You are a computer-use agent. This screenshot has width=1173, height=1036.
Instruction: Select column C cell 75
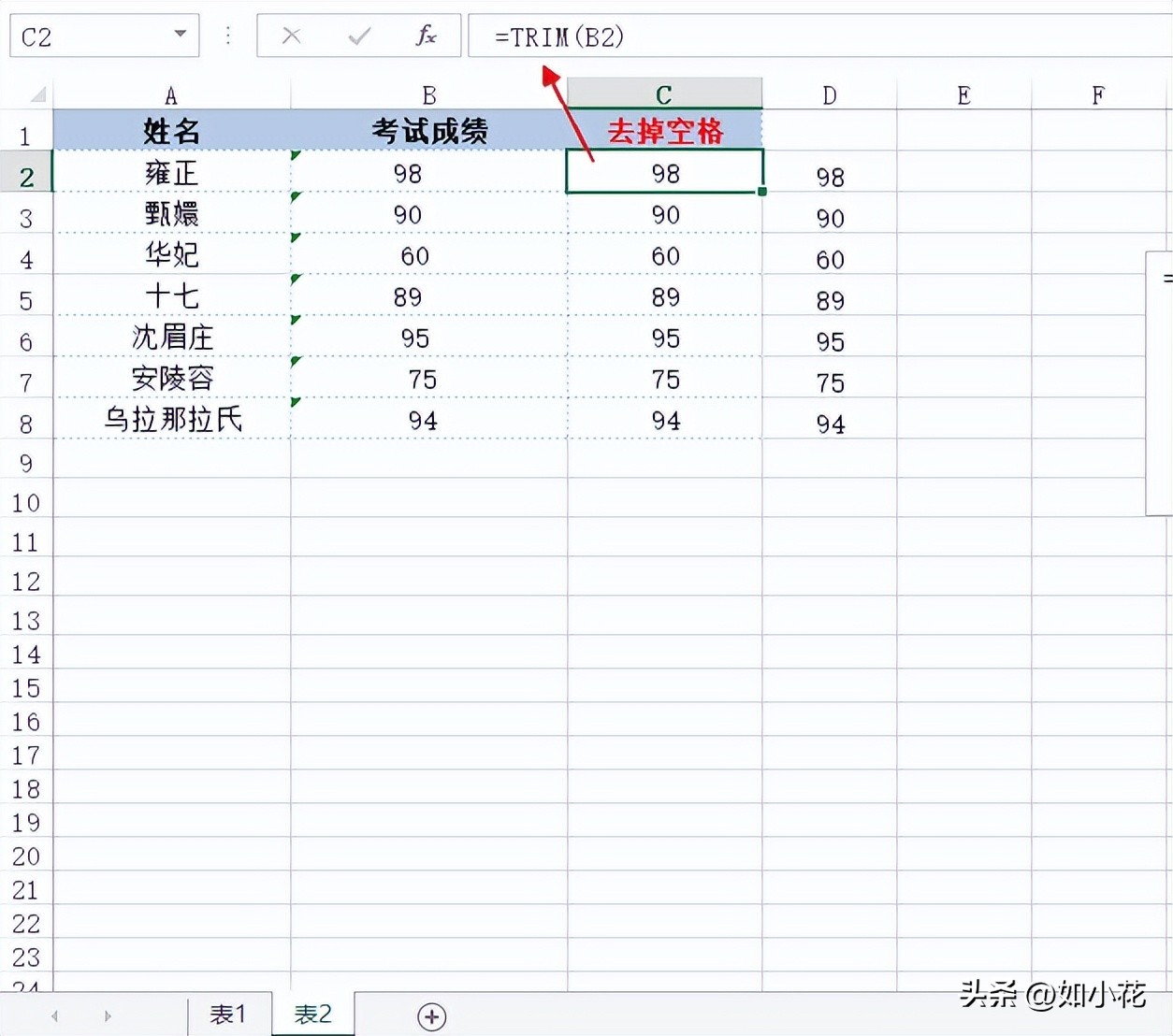(x=665, y=379)
